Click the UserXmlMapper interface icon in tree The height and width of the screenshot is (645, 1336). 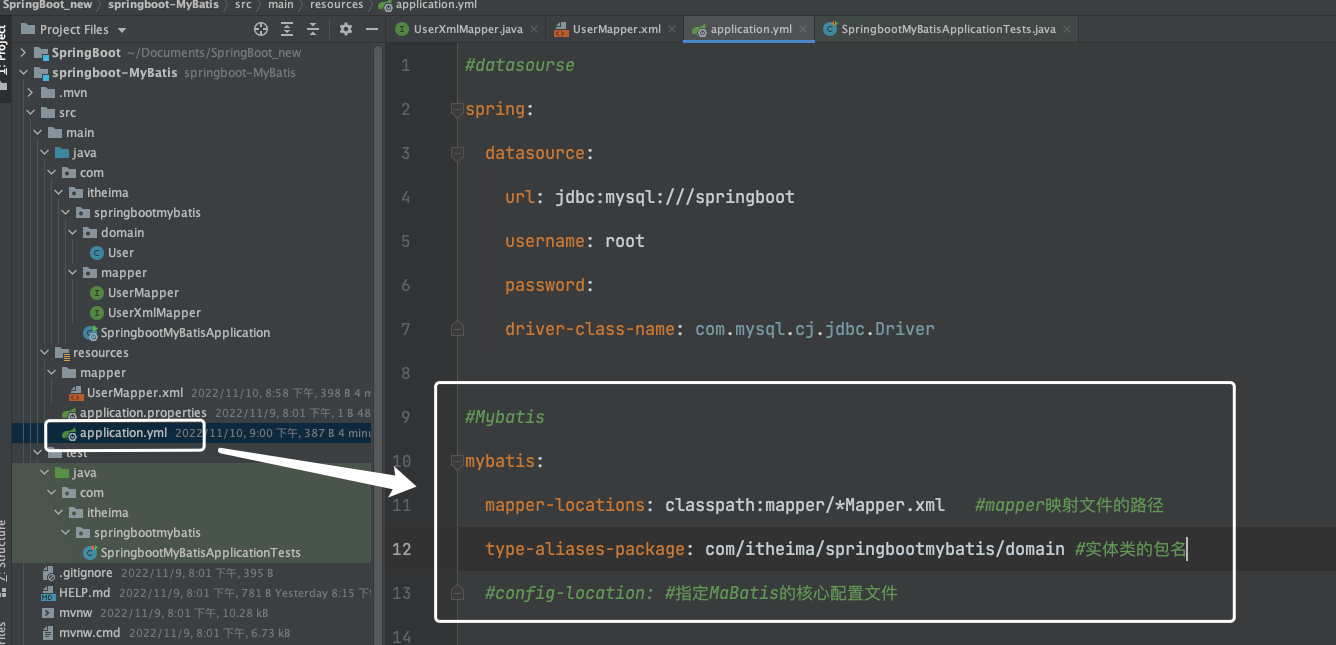point(97,313)
